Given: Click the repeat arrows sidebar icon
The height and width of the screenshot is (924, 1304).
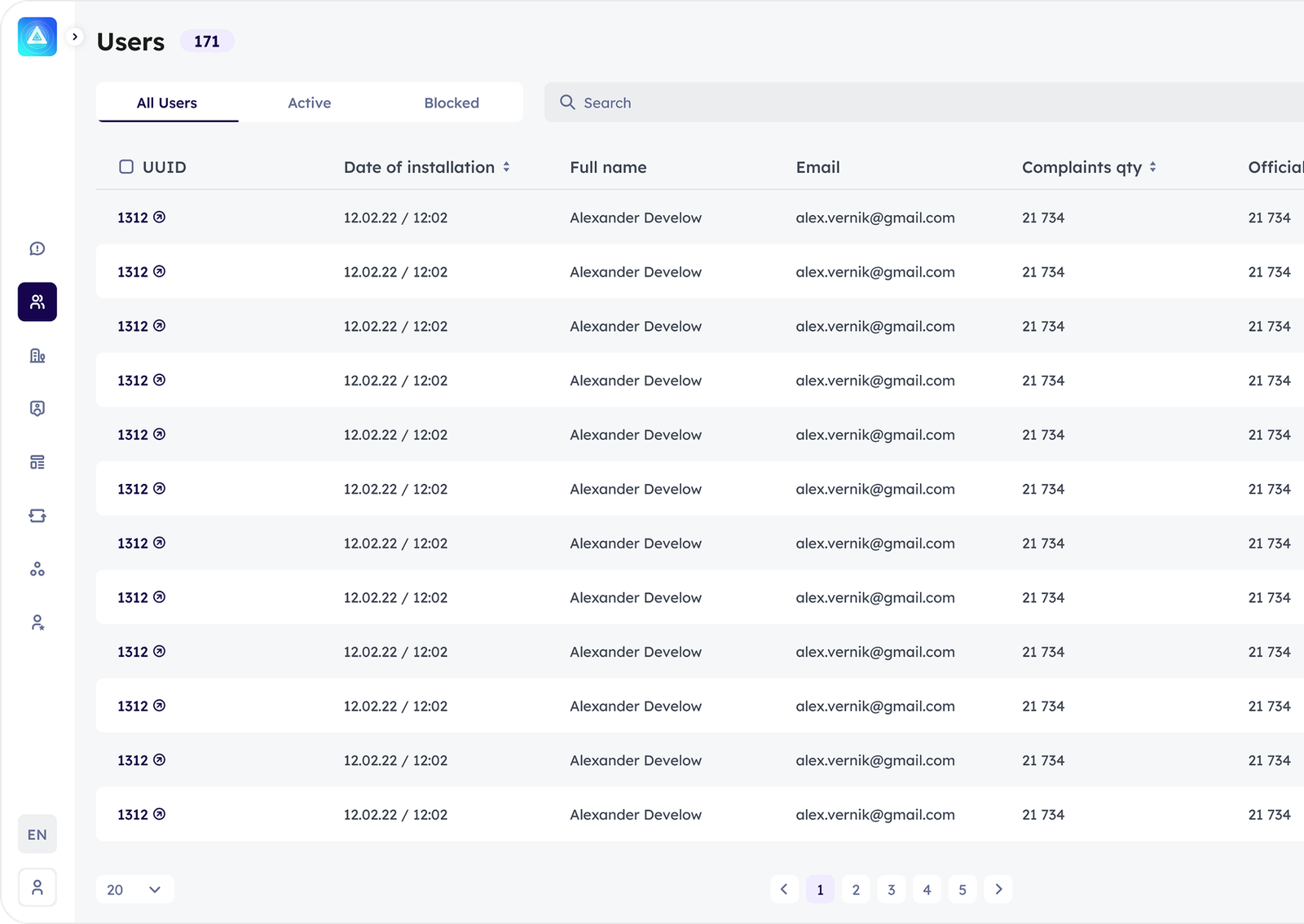Looking at the screenshot, I should [x=37, y=516].
